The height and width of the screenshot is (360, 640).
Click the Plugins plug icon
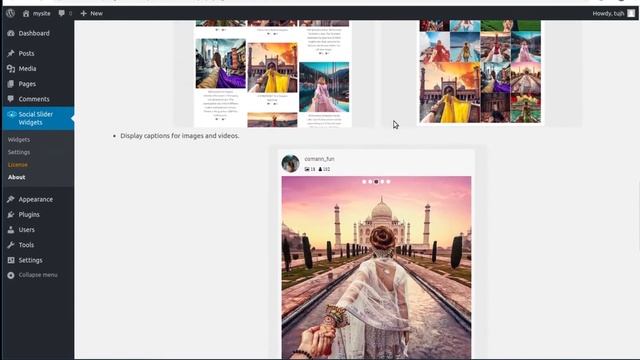tap(11, 214)
